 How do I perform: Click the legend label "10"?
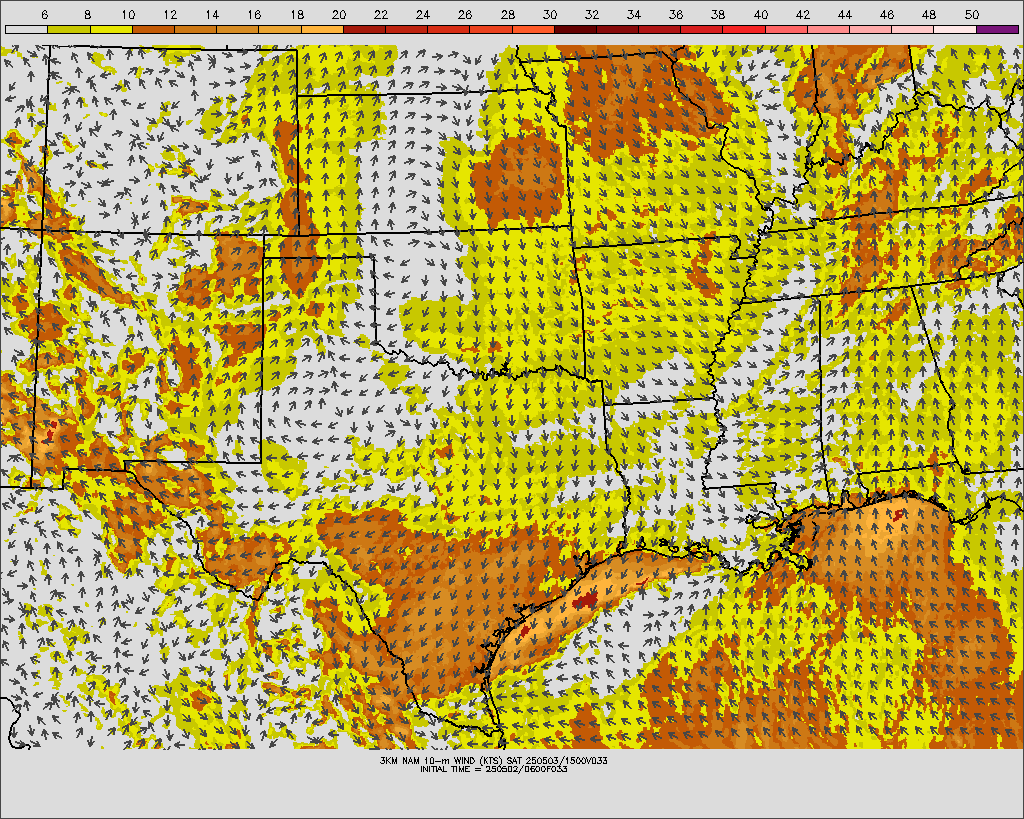pyautogui.click(x=128, y=14)
